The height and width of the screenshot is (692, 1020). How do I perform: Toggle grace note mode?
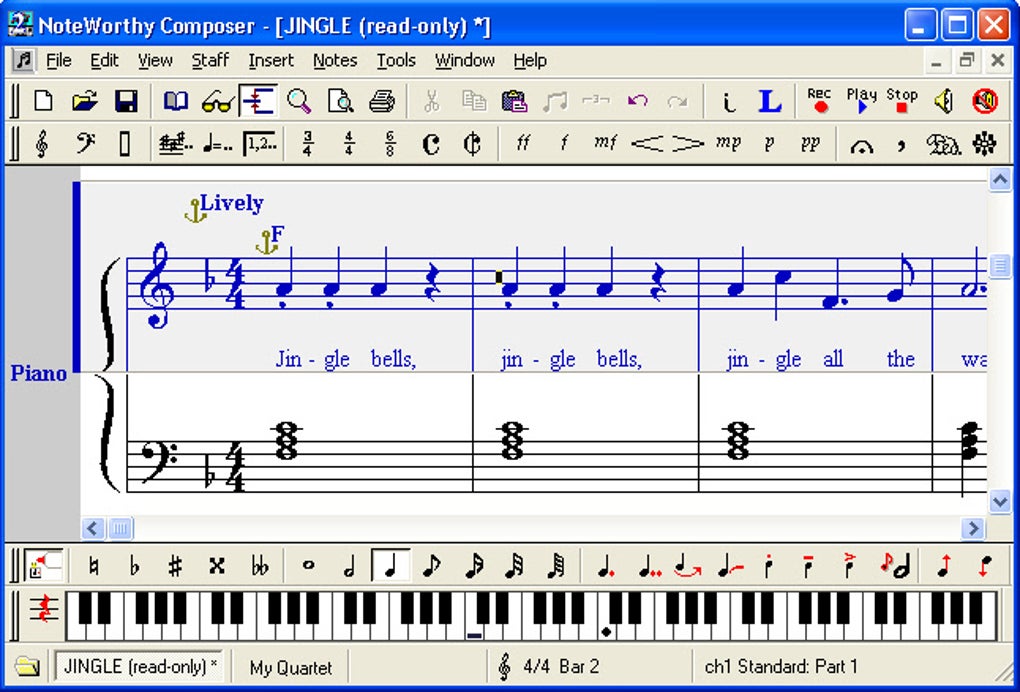point(896,566)
